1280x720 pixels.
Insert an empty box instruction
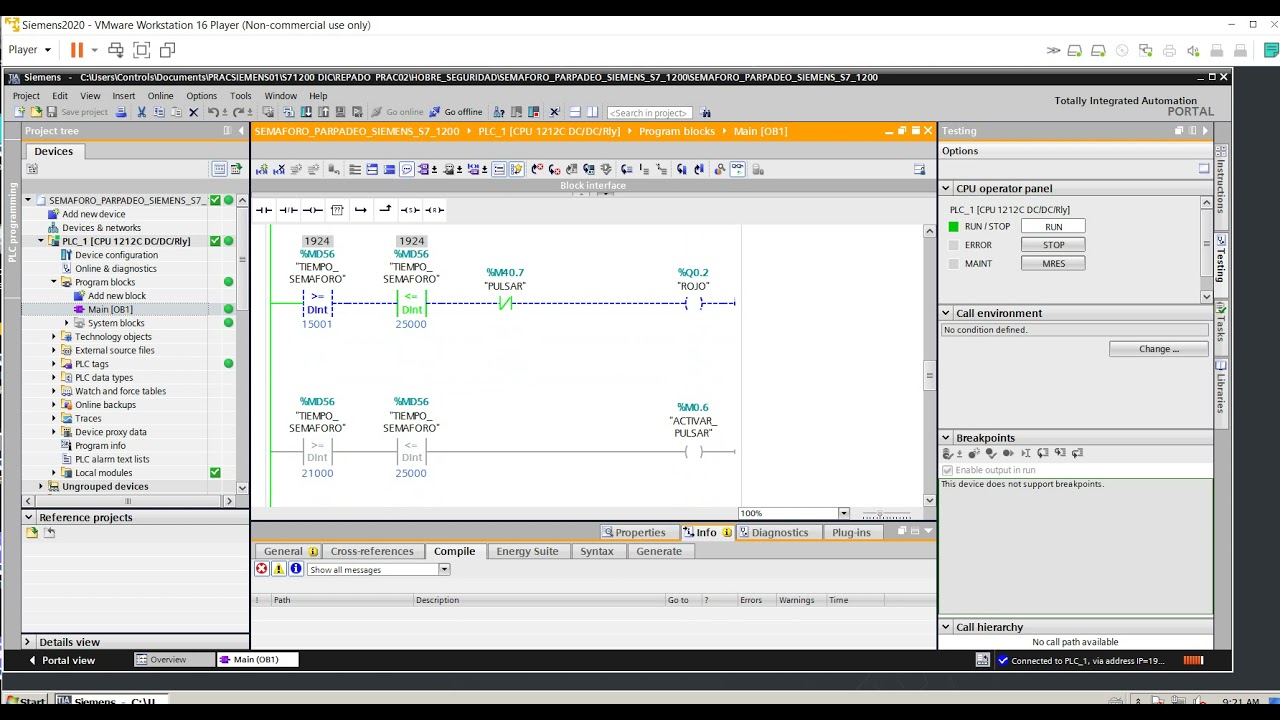[337, 210]
